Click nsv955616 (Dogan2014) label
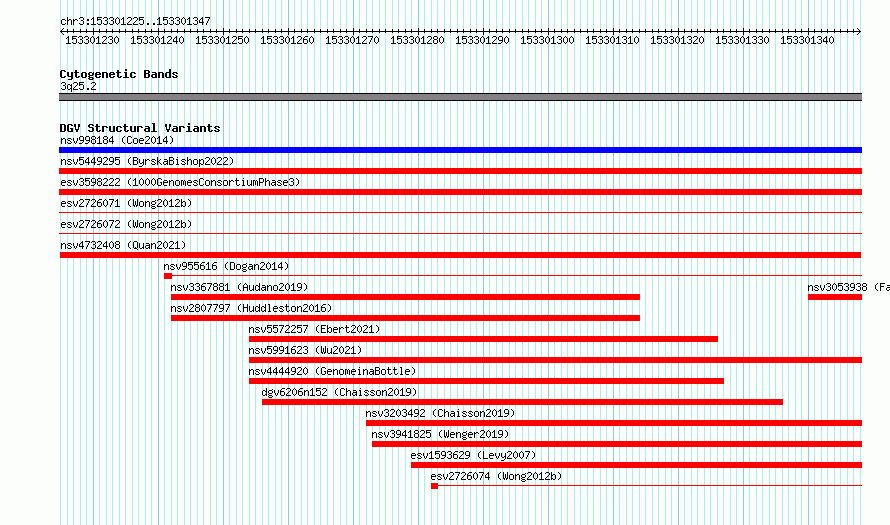This screenshot has height=525, width=890. tap(226, 266)
